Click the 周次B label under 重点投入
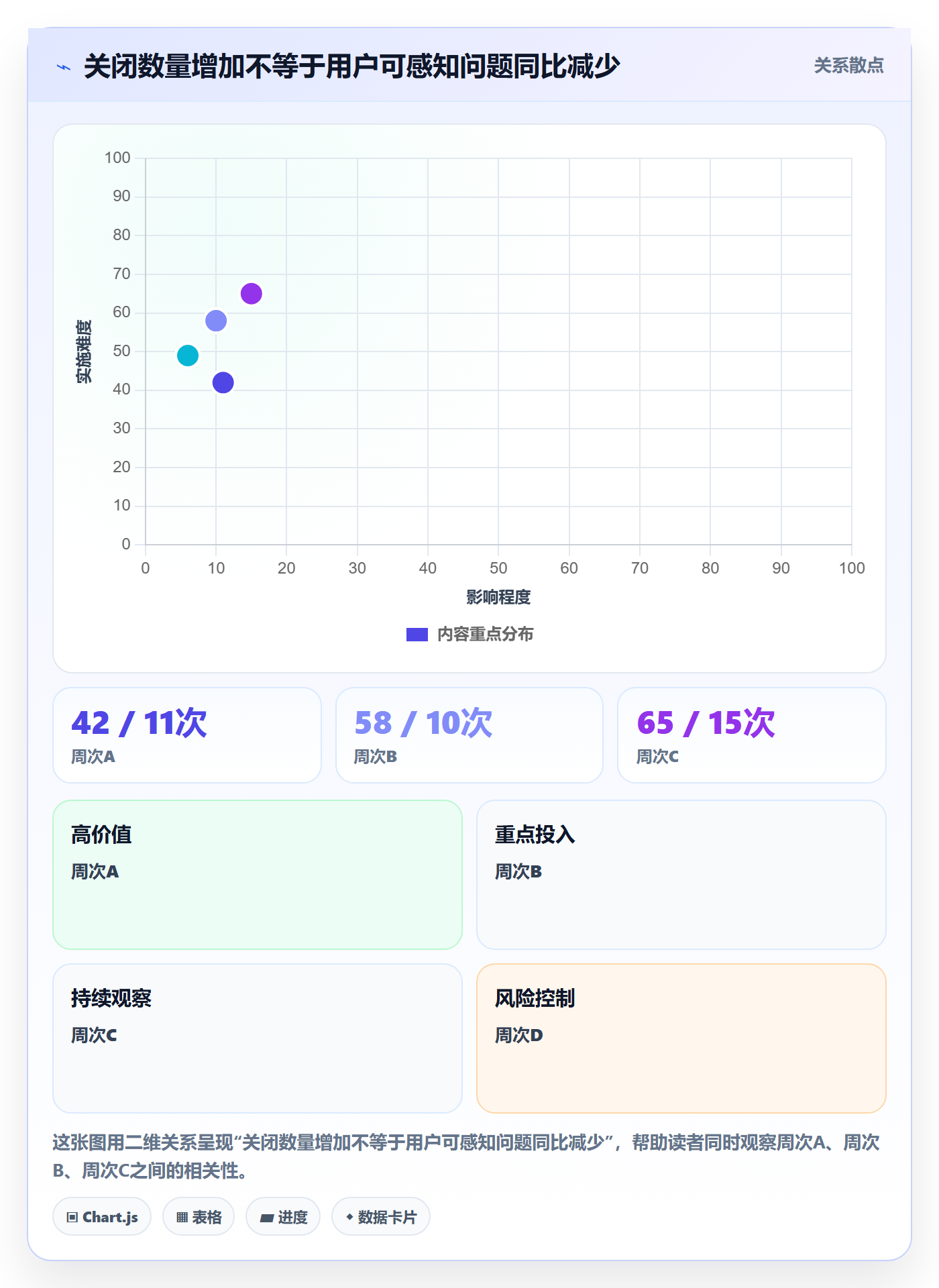The width and height of the screenshot is (939, 1288). (x=518, y=871)
